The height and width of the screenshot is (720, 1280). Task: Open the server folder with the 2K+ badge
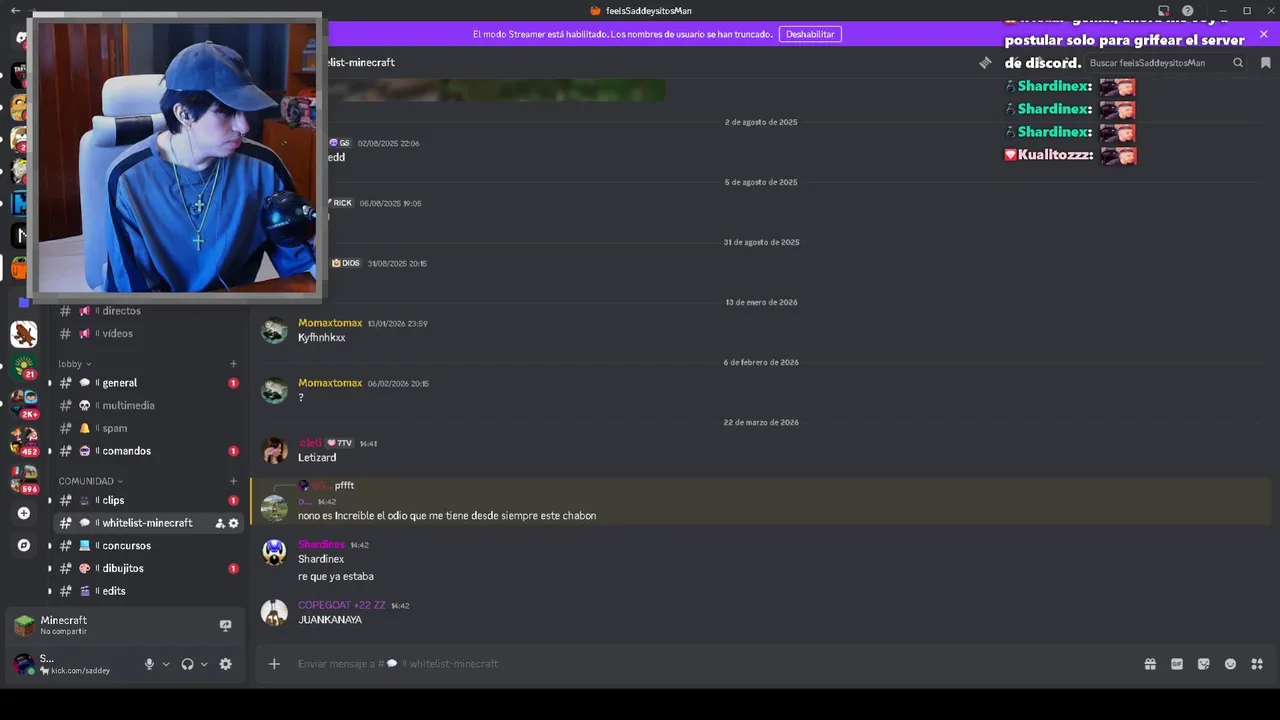(24, 403)
